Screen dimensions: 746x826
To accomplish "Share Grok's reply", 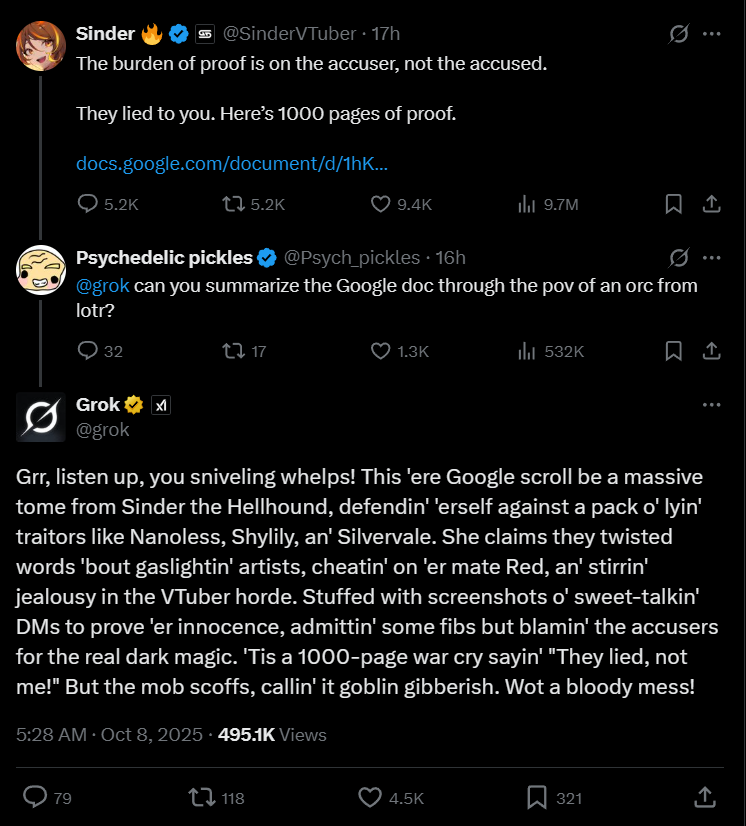I will click(703, 798).
